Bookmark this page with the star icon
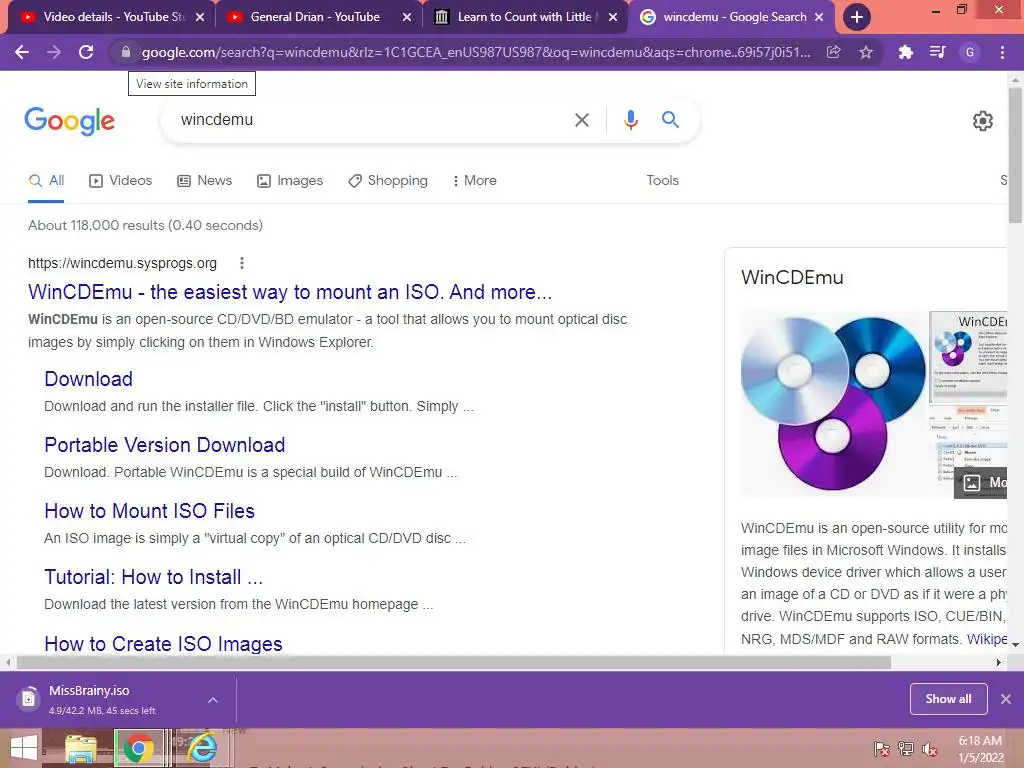This screenshot has width=1024, height=768. [x=866, y=52]
